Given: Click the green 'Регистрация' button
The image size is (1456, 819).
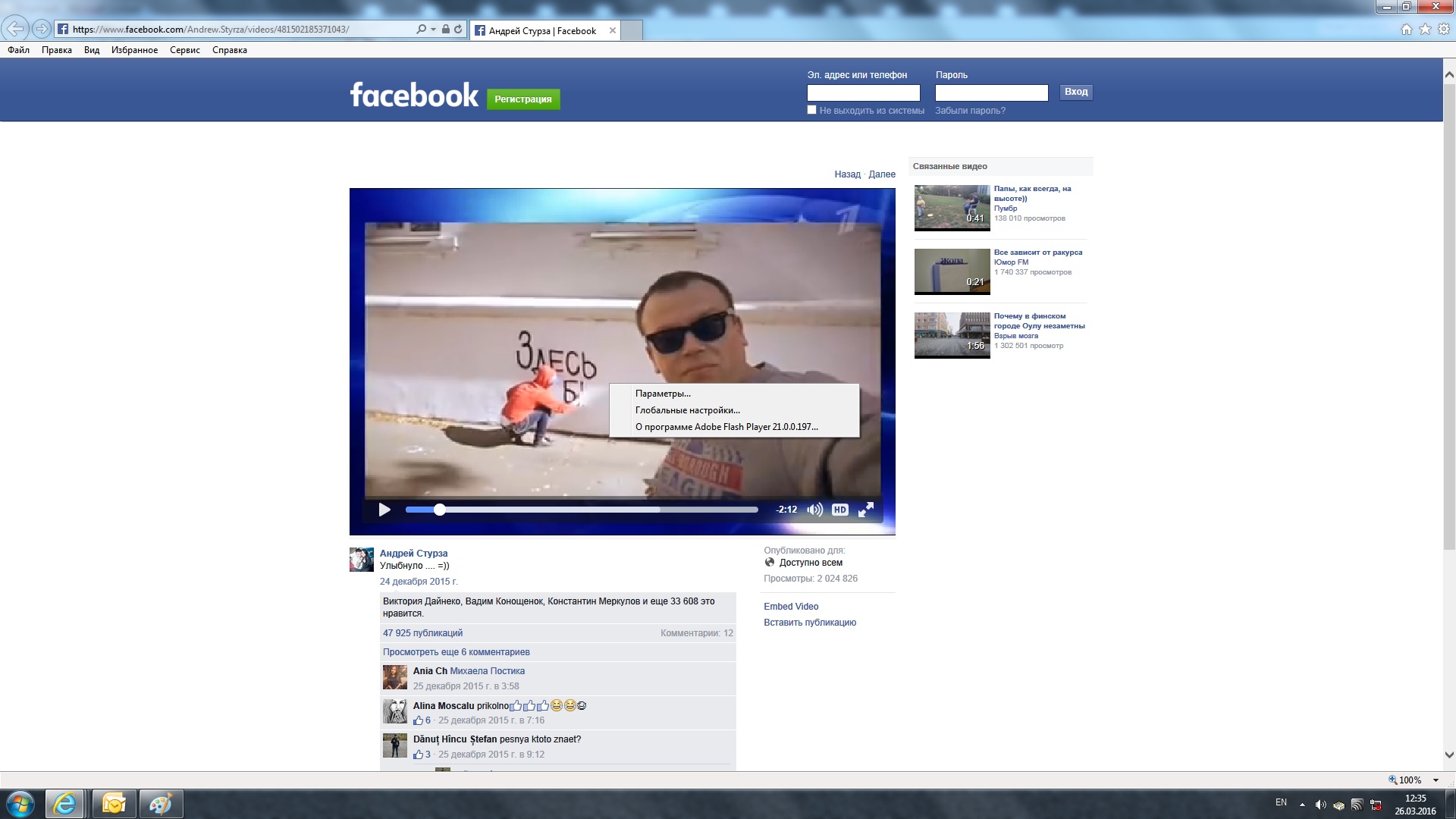Looking at the screenshot, I should tap(522, 99).
